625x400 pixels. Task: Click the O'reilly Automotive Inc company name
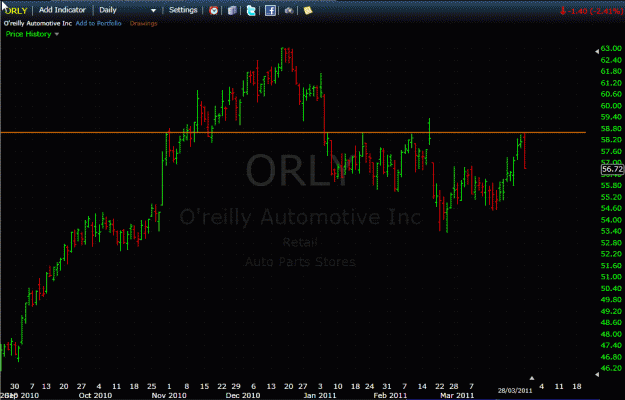click(x=38, y=24)
